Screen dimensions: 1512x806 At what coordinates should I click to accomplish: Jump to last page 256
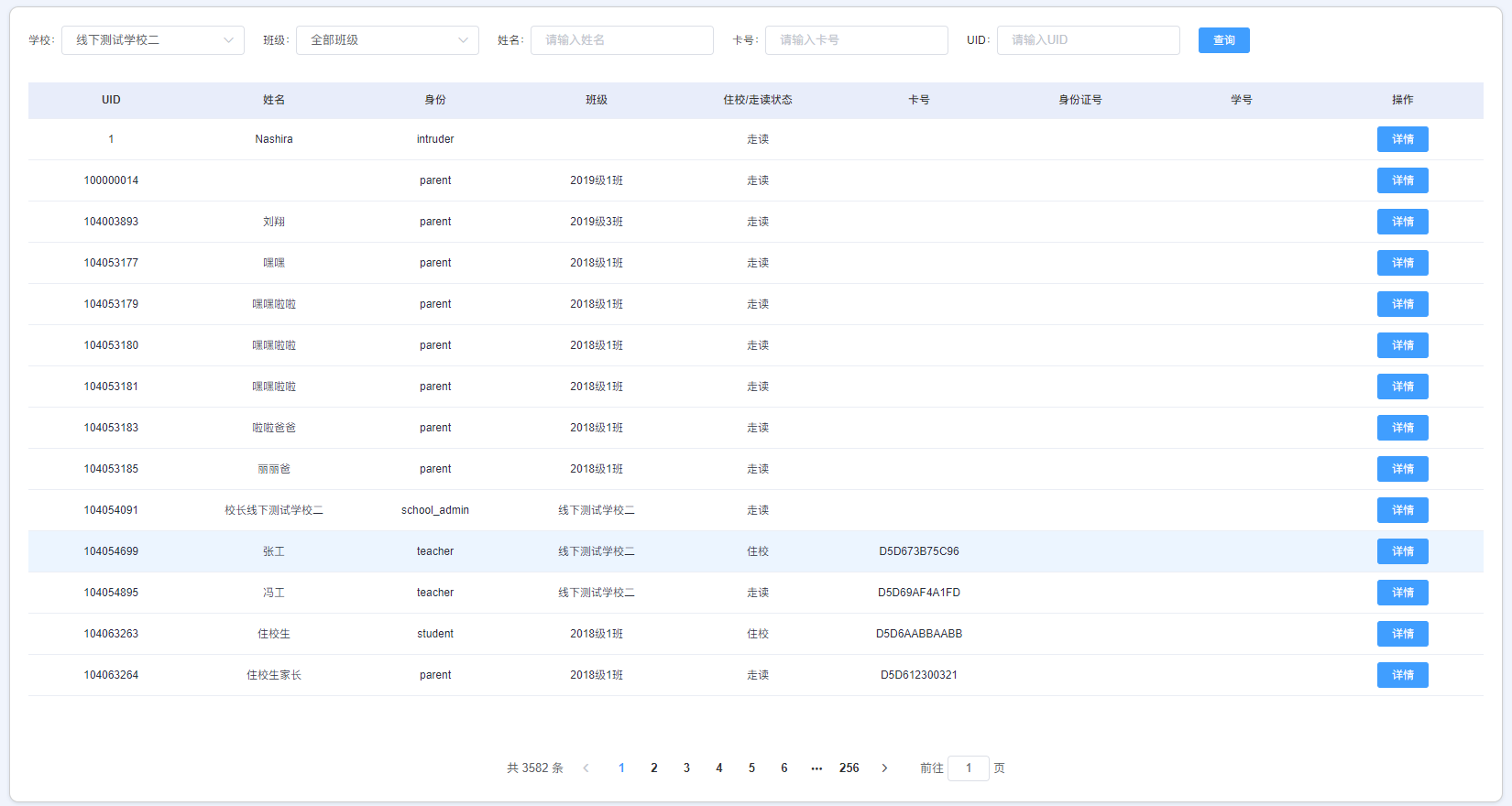click(x=849, y=768)
